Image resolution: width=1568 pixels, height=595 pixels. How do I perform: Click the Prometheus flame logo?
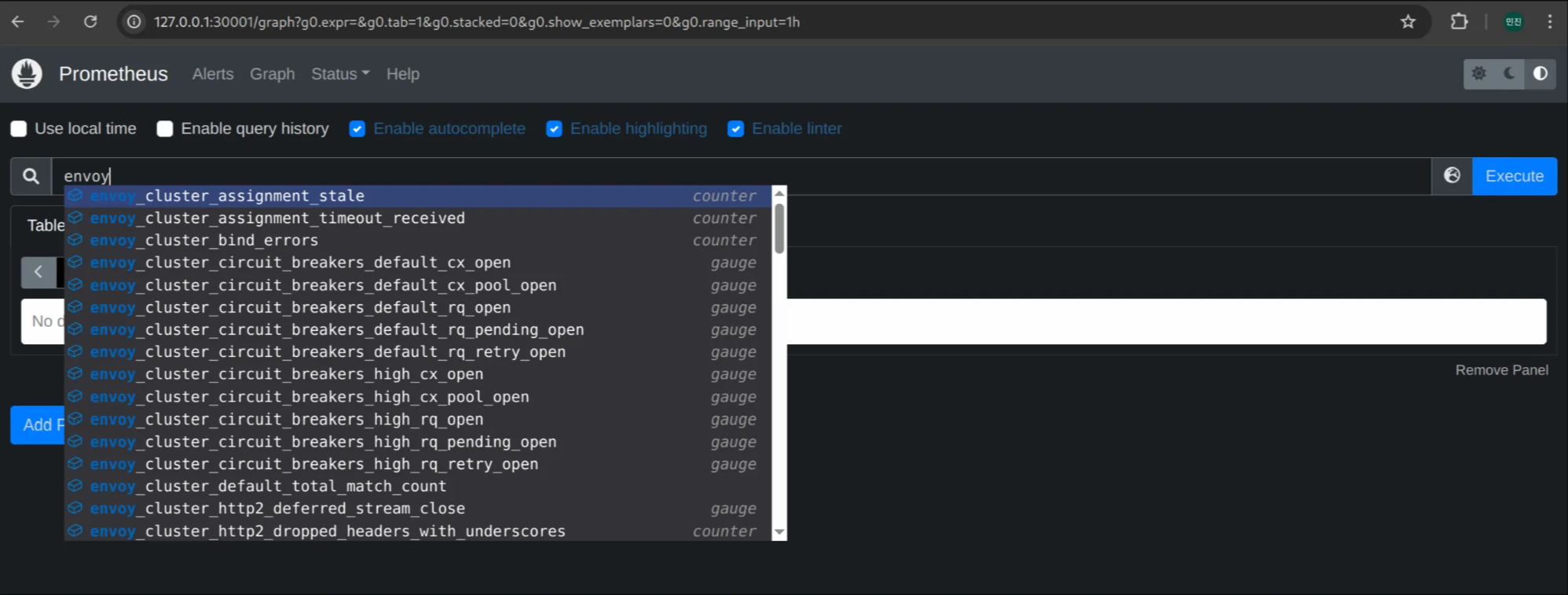[27, 74]
